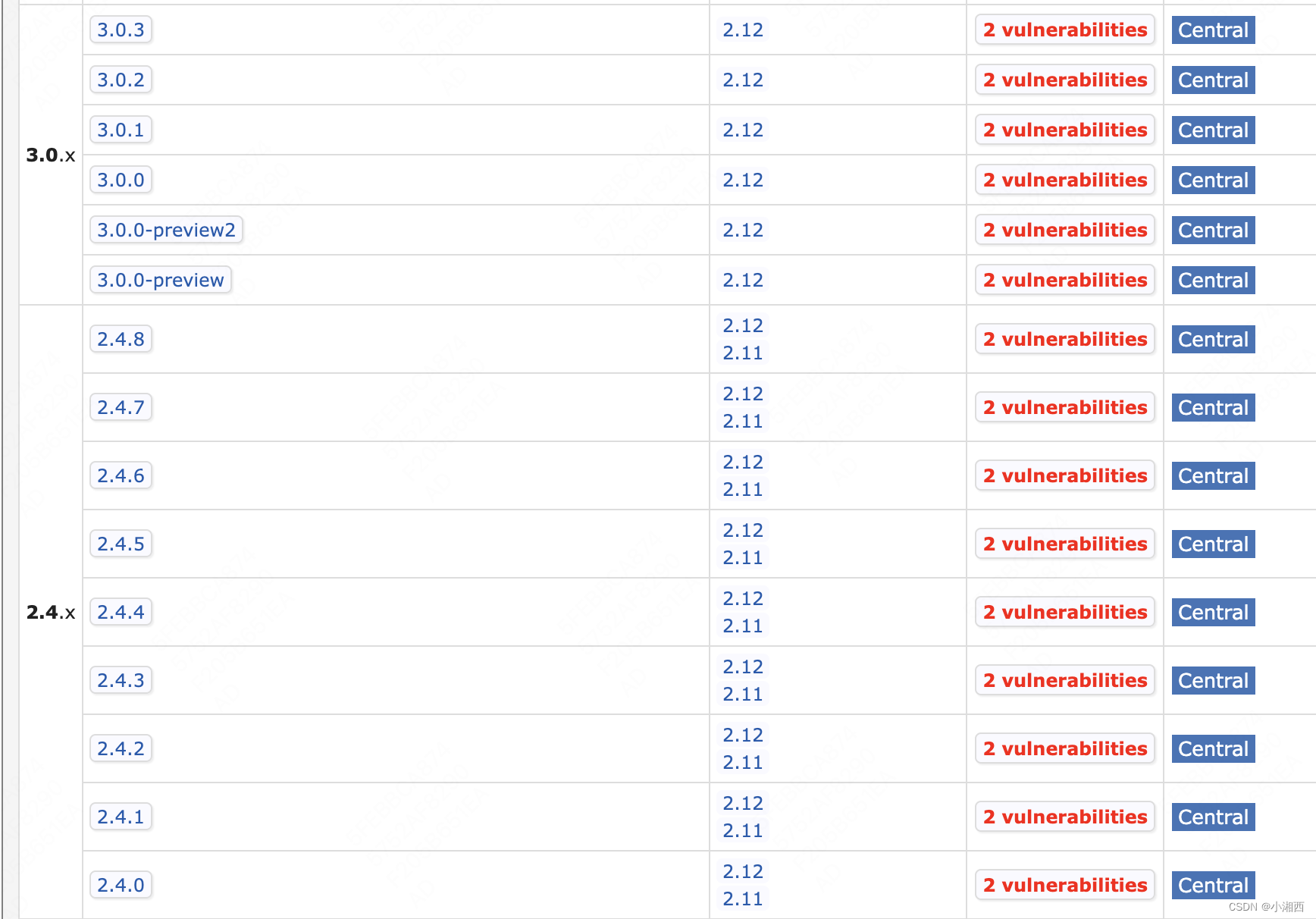
Task: View vulnerabilities for version 3.0.1
Action: [x=1065, y=130]
